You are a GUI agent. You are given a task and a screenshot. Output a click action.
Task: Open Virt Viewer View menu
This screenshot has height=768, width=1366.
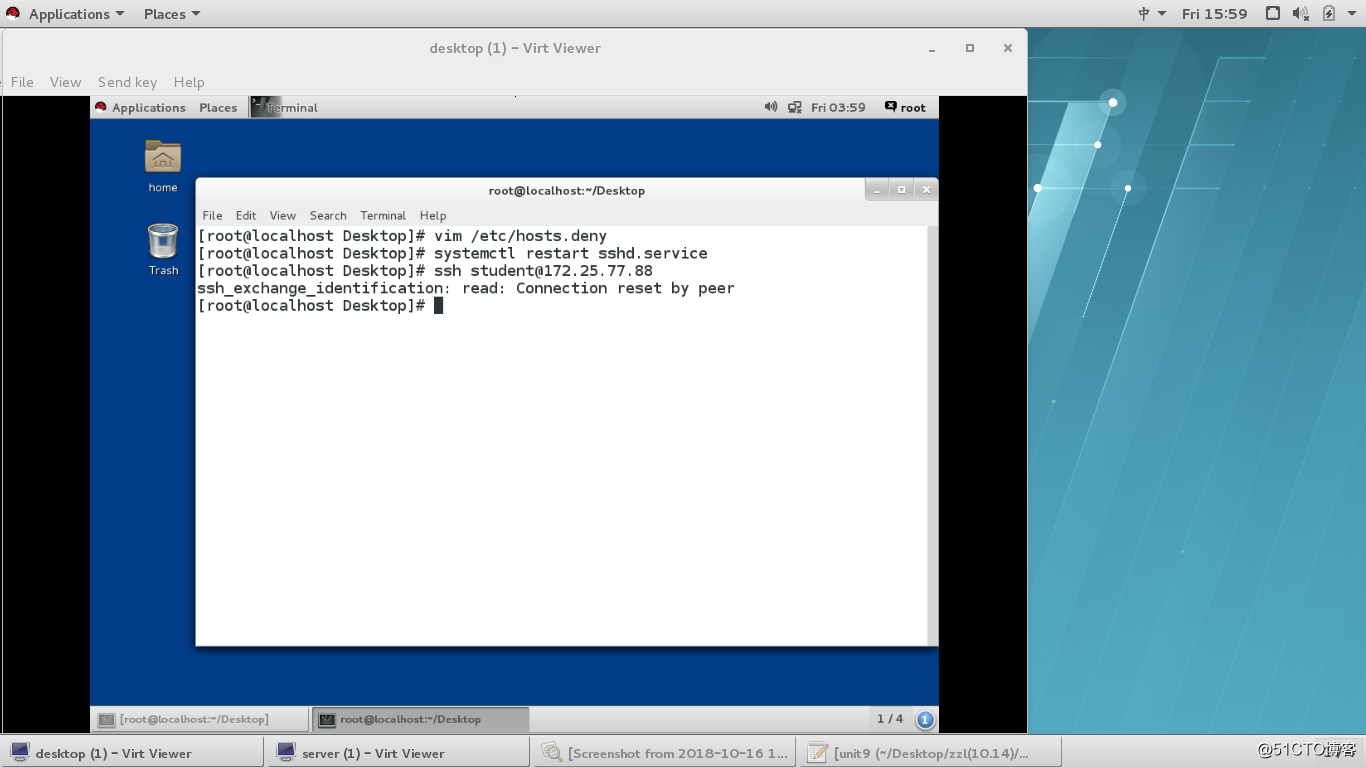pyautogui.click(x=65, y=82)
